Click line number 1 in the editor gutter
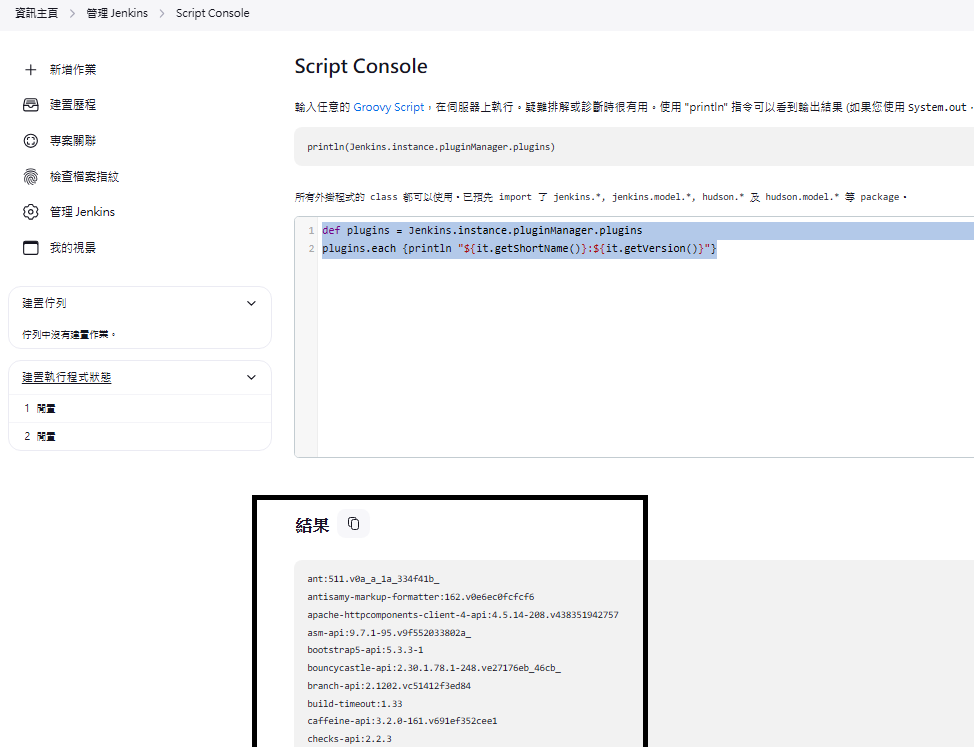The height and width of the screenshot is (747, 974). (311, 231)
